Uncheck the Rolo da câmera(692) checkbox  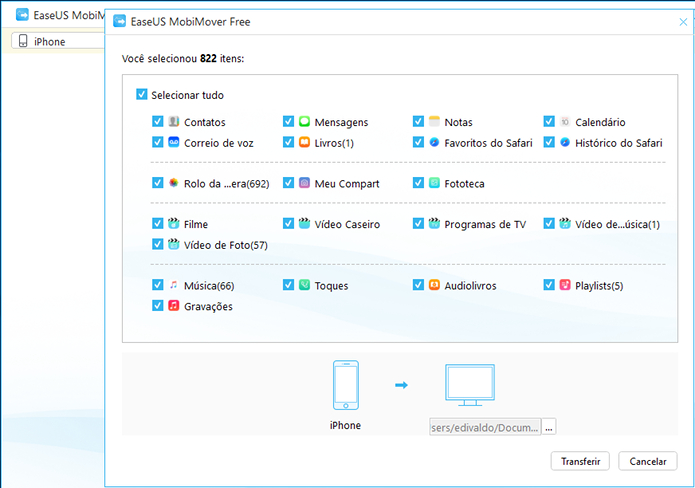[157, 183]
